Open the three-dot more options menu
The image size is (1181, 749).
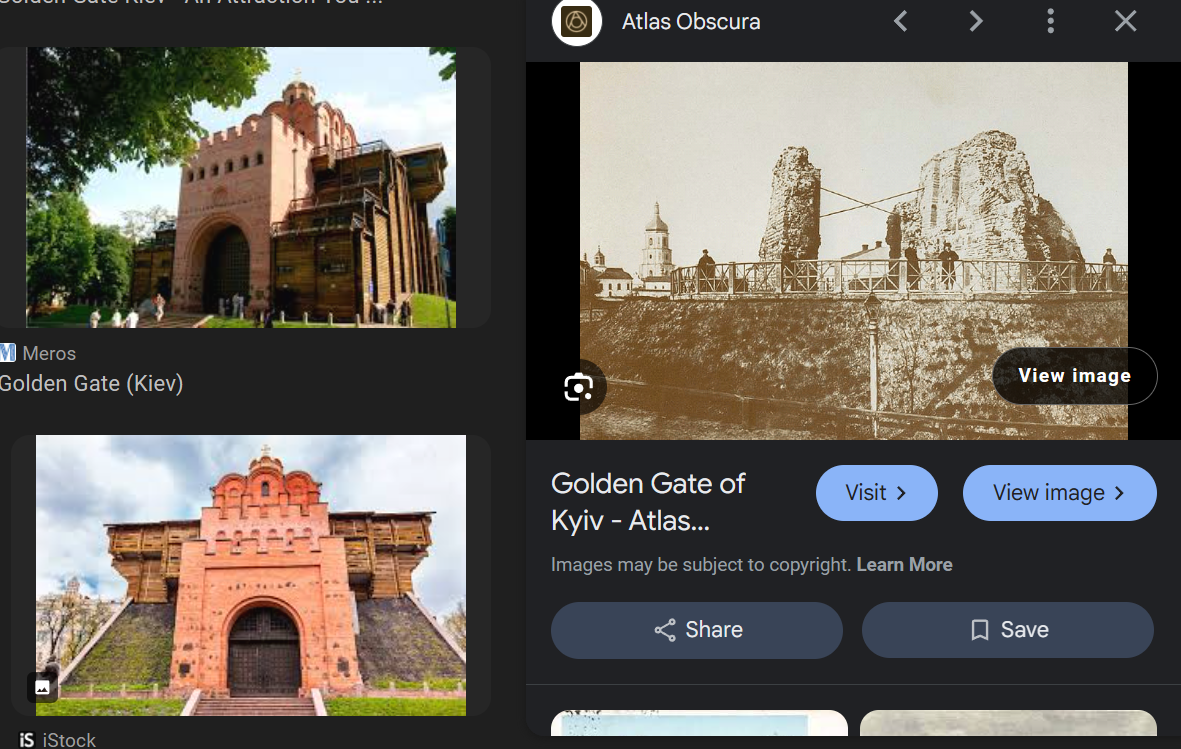point(1050,21)
